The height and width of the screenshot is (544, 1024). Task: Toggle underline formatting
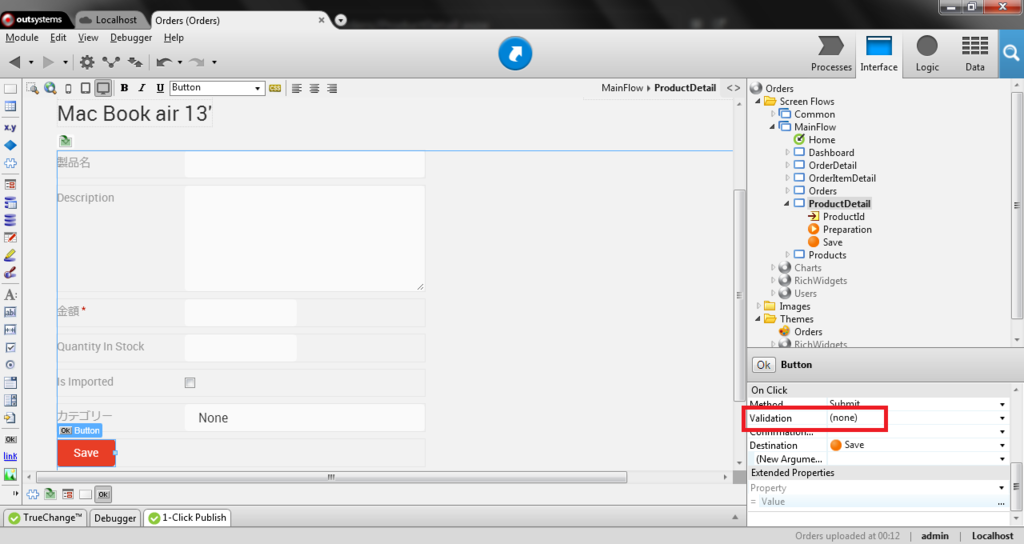coord(160,88)
